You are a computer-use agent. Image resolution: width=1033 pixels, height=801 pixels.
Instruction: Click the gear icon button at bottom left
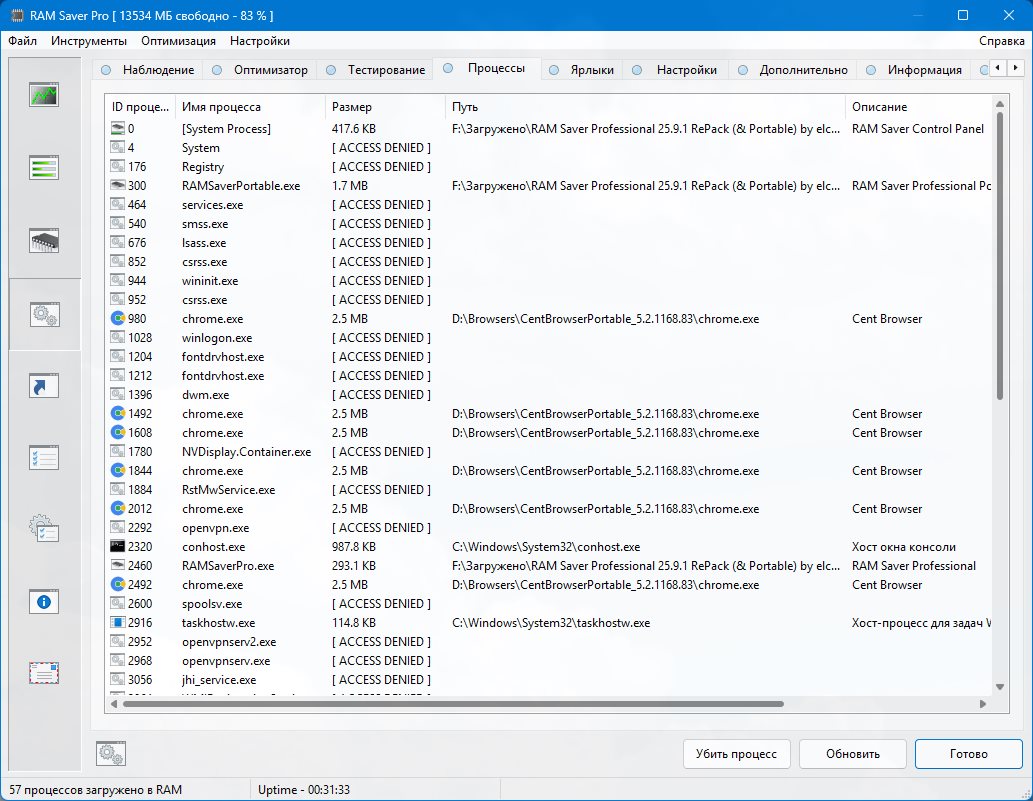click(x=110, y=754)
